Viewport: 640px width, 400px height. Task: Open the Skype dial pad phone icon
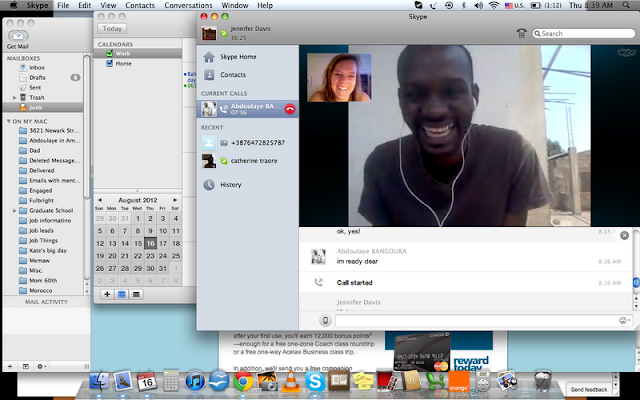tap(521, 33)
